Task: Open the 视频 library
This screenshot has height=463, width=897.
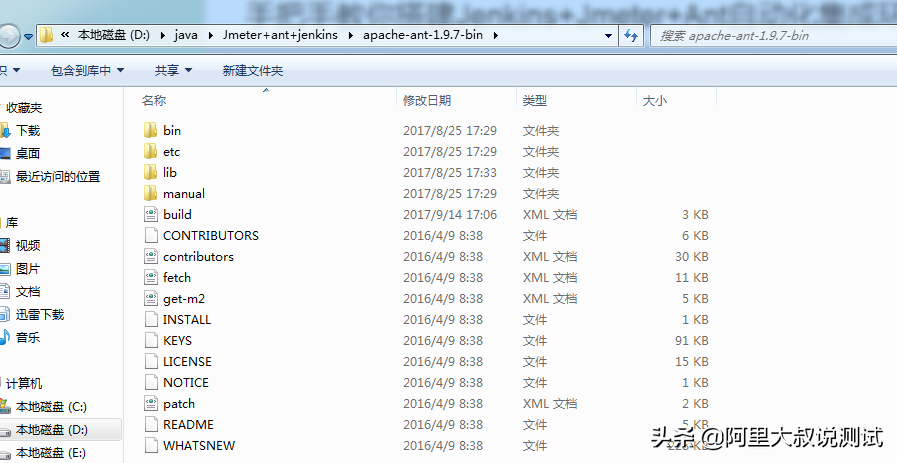Action: (28, 246)
